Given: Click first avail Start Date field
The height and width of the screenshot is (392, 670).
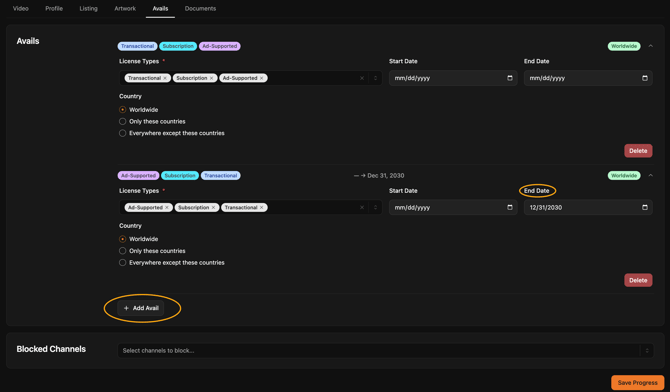Looking at the screenshot, I should pyautogui.click(x=453, y=78).
